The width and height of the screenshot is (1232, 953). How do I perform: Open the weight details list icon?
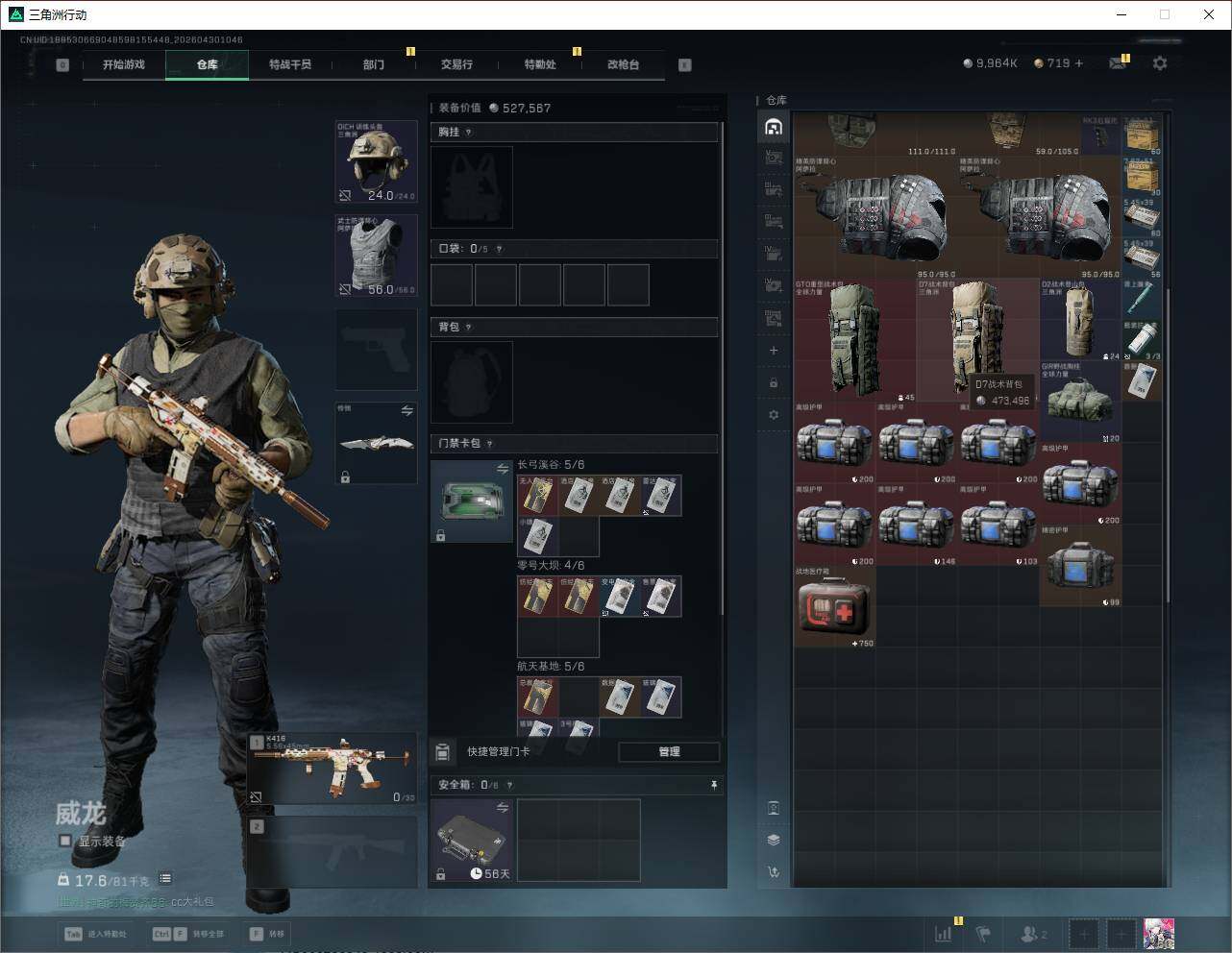coord(165,878)
